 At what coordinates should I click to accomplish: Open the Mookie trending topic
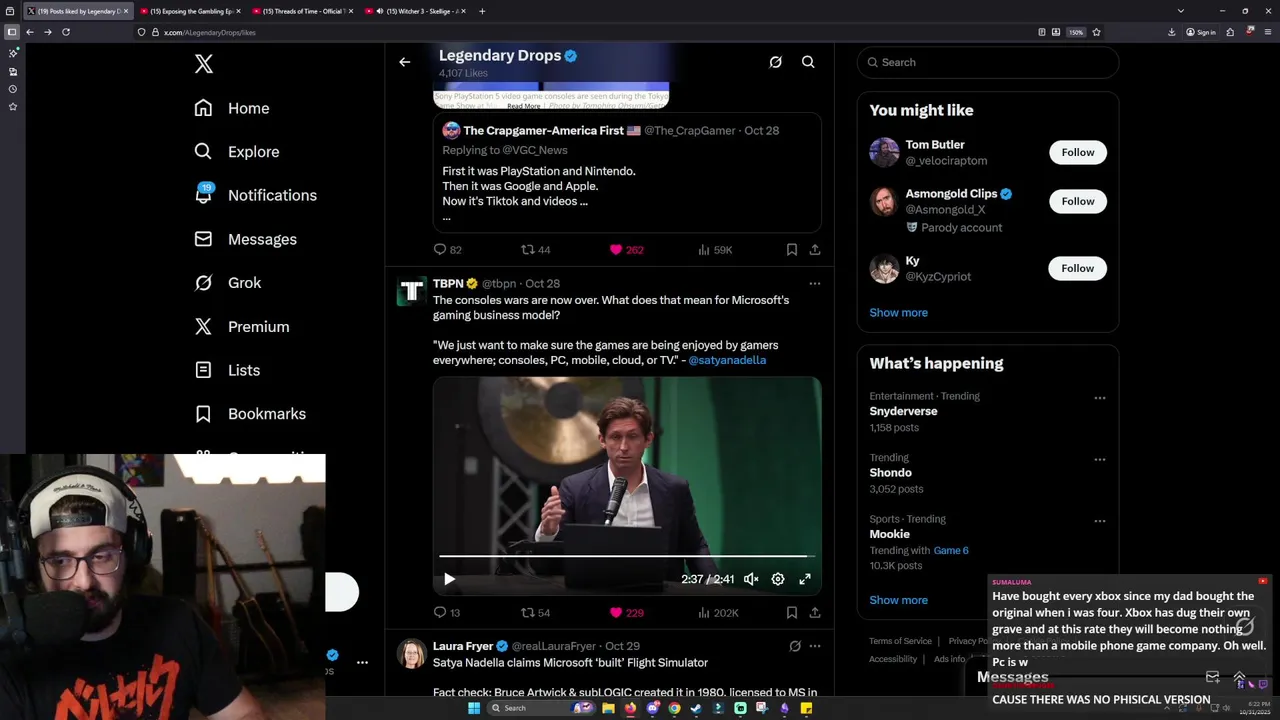[x=889, y=534]
